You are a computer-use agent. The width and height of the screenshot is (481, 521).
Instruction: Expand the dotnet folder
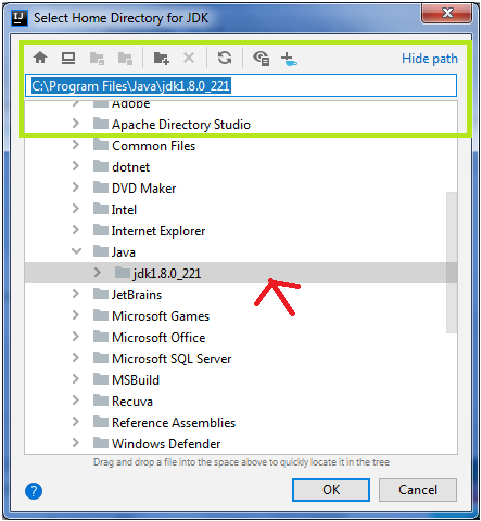pos(76,166)
